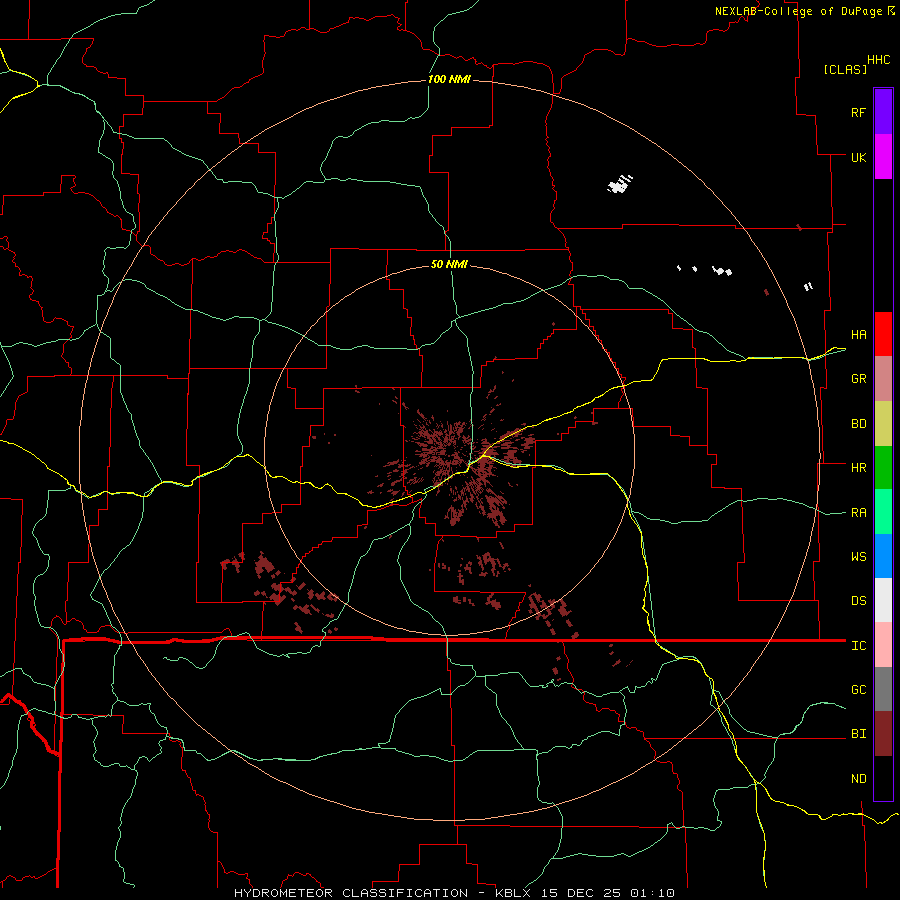The height and width of the screenshot is (900, 900).
Task: Click the WS blue legend swatch
Action: (883, 556)
